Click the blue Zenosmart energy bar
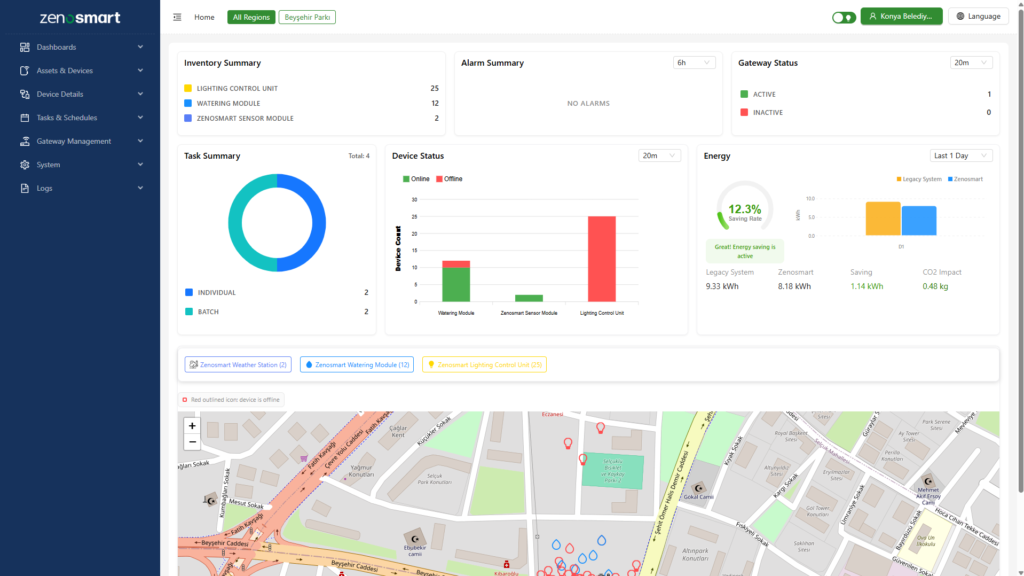This screenshot has height=576, width=1024. click(x=919, y=221)
